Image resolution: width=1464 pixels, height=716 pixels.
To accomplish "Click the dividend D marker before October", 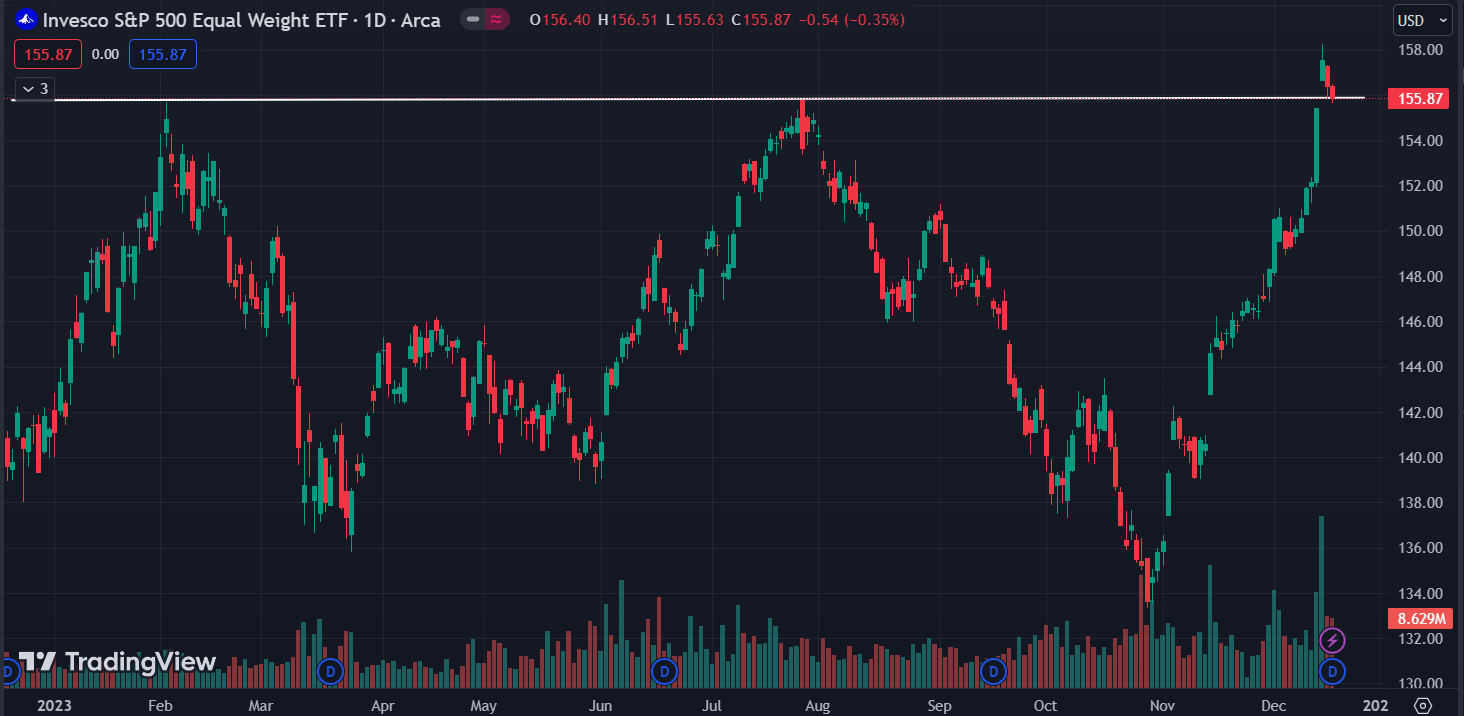I will click(993, 670).
